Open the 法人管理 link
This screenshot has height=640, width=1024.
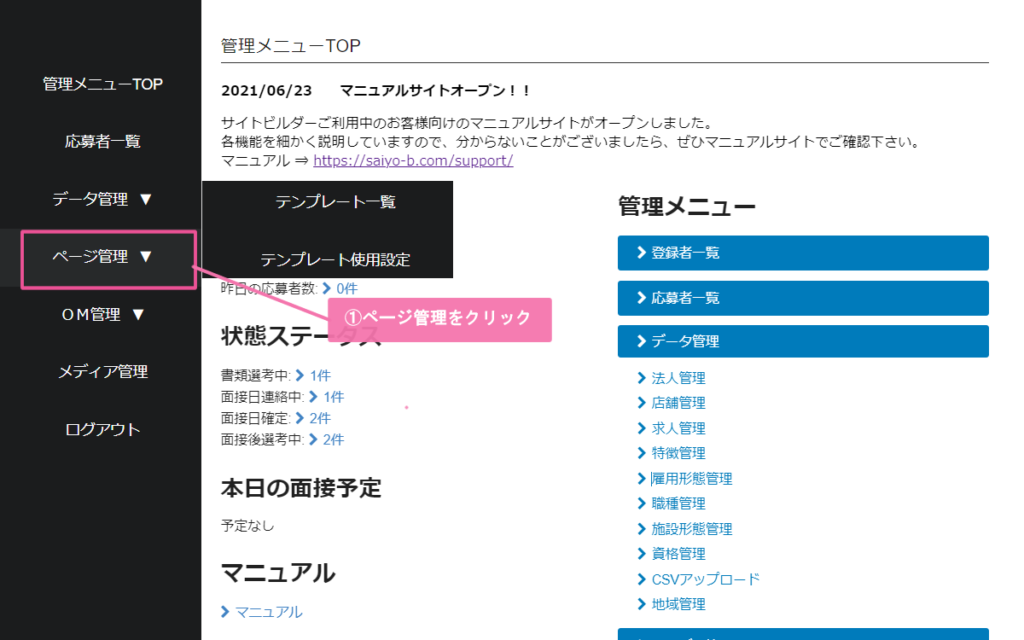click(678, 378)
